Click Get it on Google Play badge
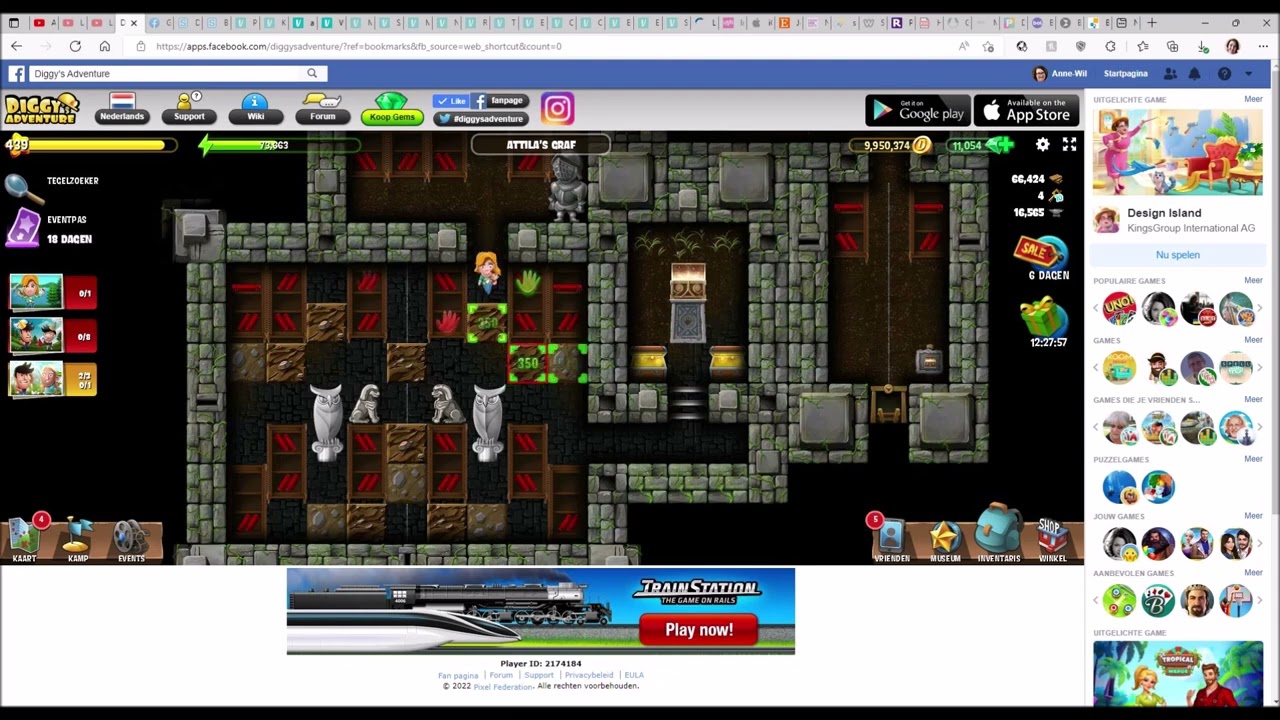Screen dimensions: 1280x720 [917, 110]
